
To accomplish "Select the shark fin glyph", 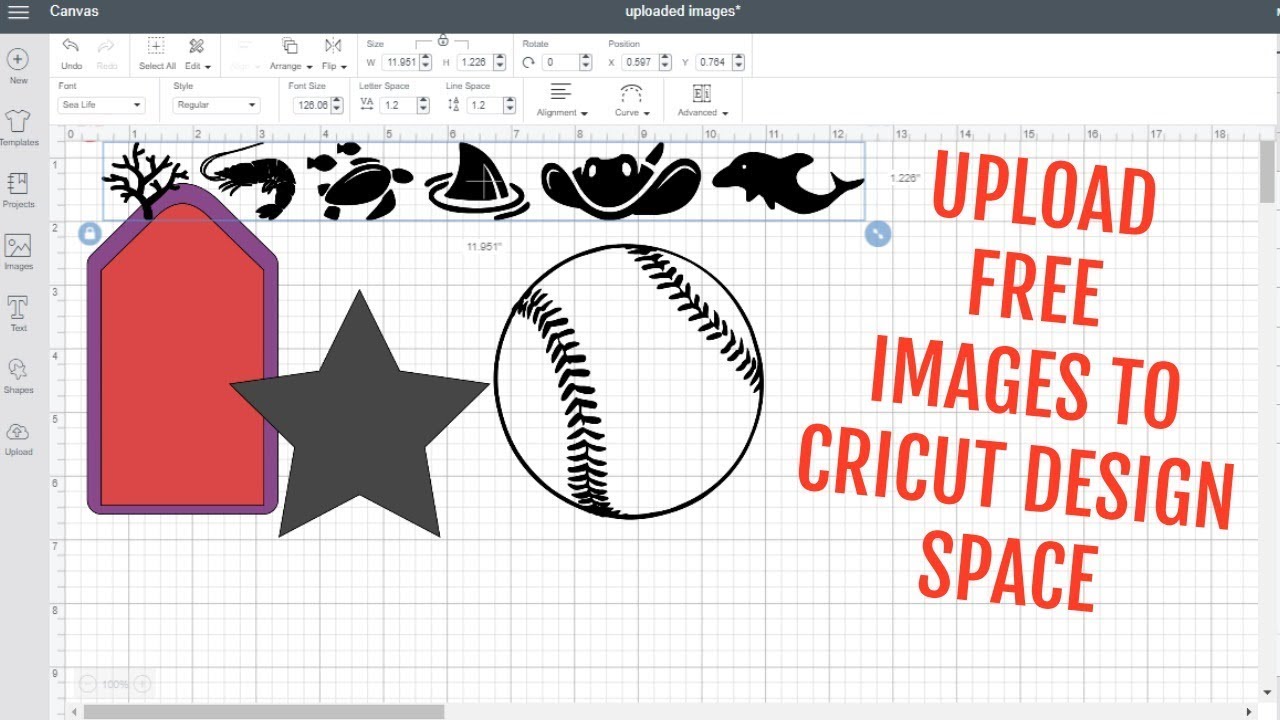I will (x=477, y=180).
